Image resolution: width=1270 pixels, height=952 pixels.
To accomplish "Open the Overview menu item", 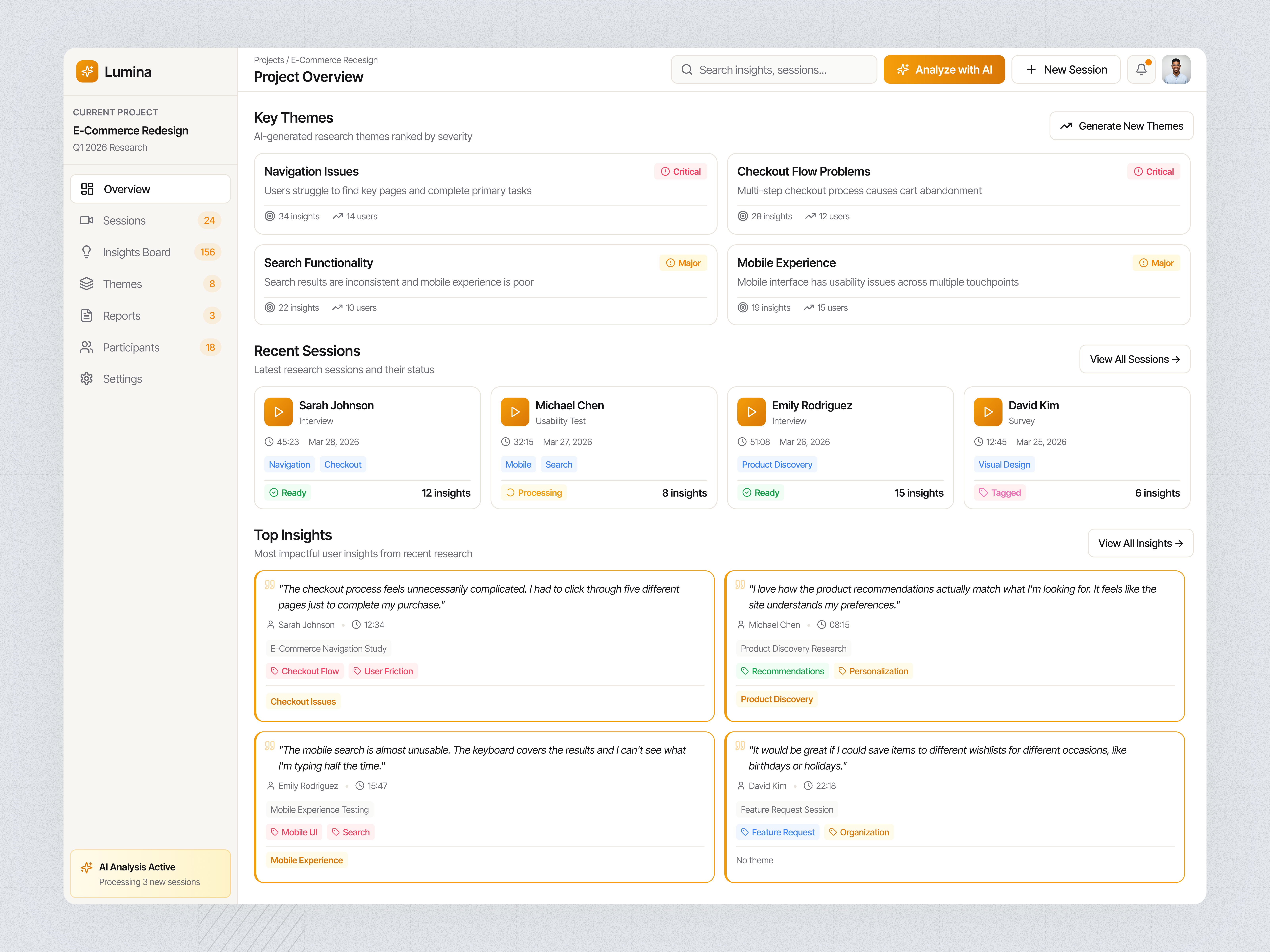I will click(150, 189).
